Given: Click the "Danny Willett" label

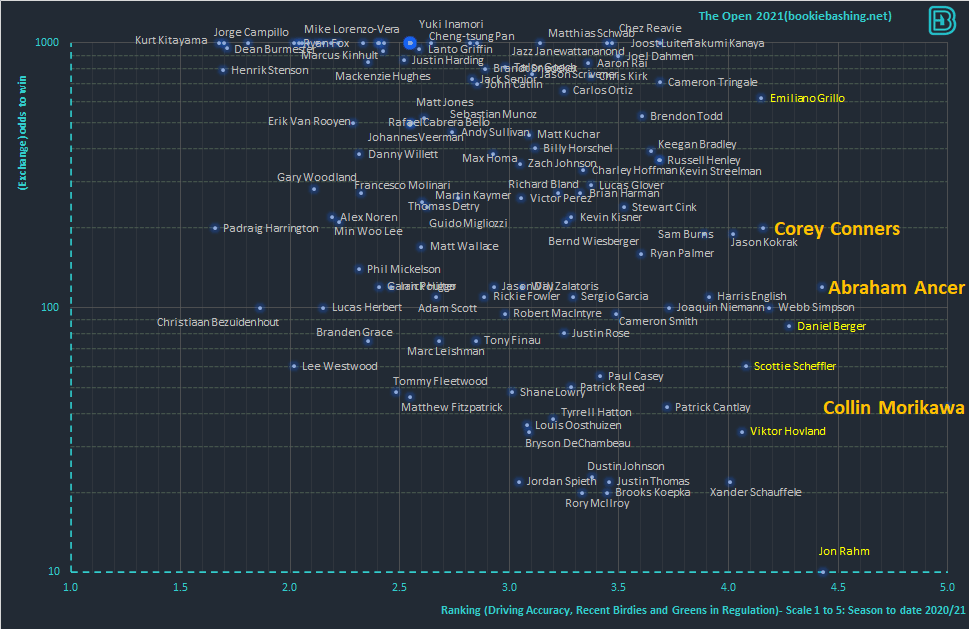Looking at the screenshot, I should pyautogui.click(x=403, y=154).
